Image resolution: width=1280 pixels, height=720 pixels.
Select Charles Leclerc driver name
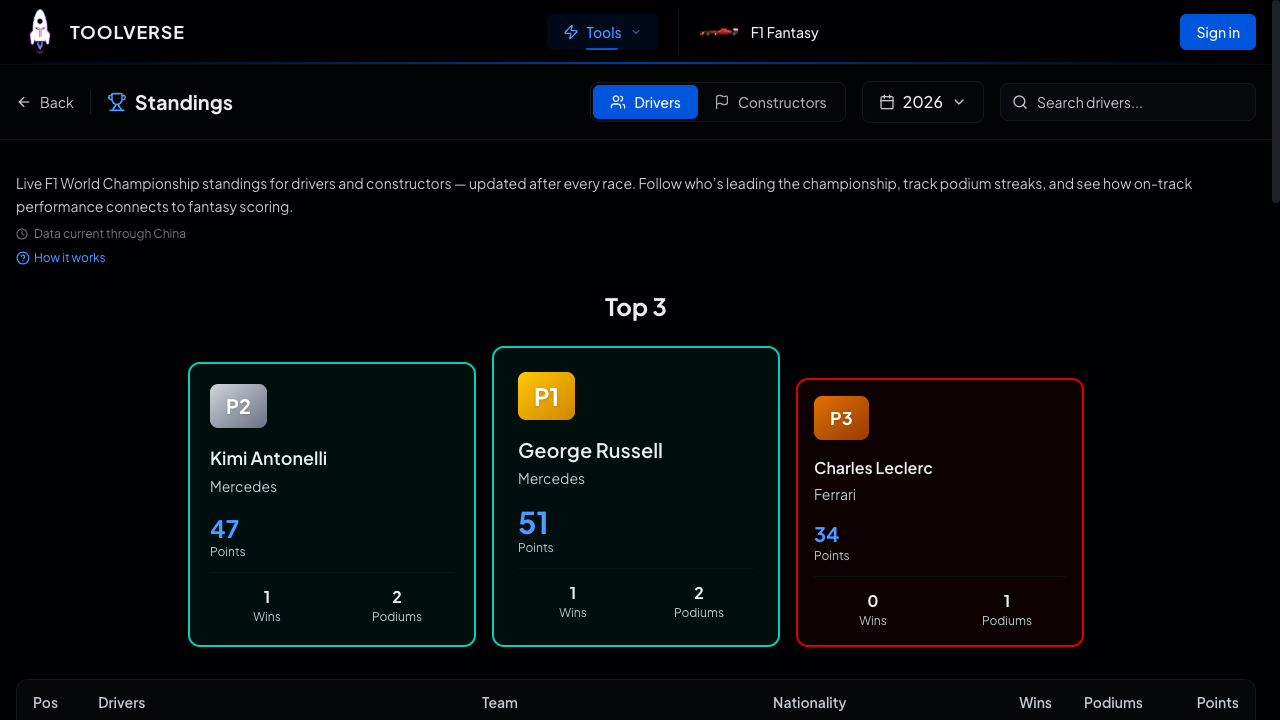pyautogui.click(x=873, y=468)
